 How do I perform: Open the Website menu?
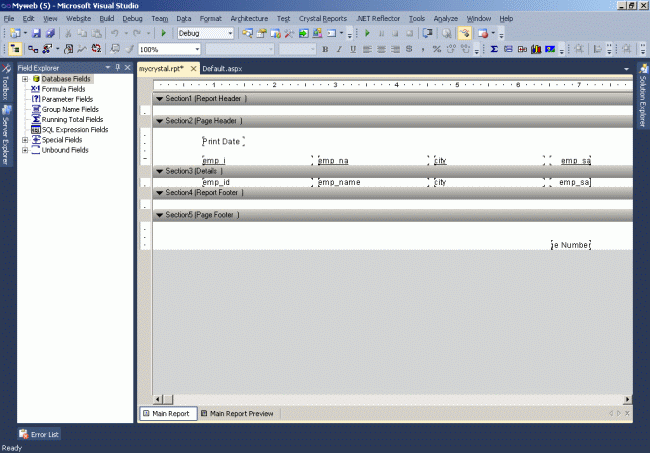(78, 19)
